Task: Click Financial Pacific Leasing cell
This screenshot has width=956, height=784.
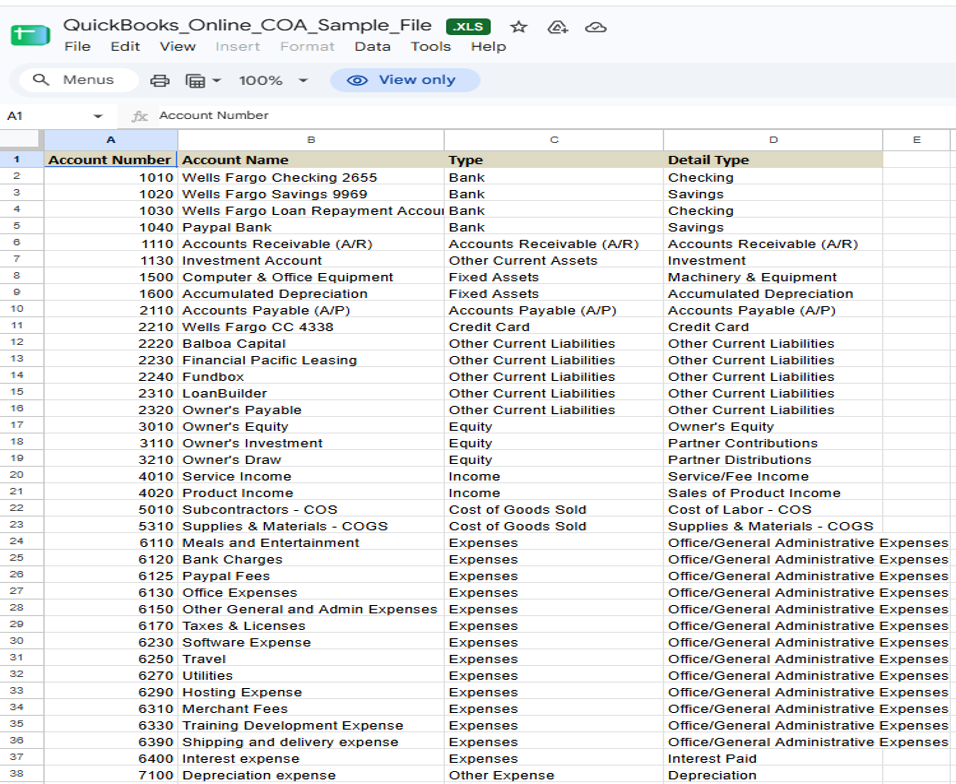Action: pos(311,360)
